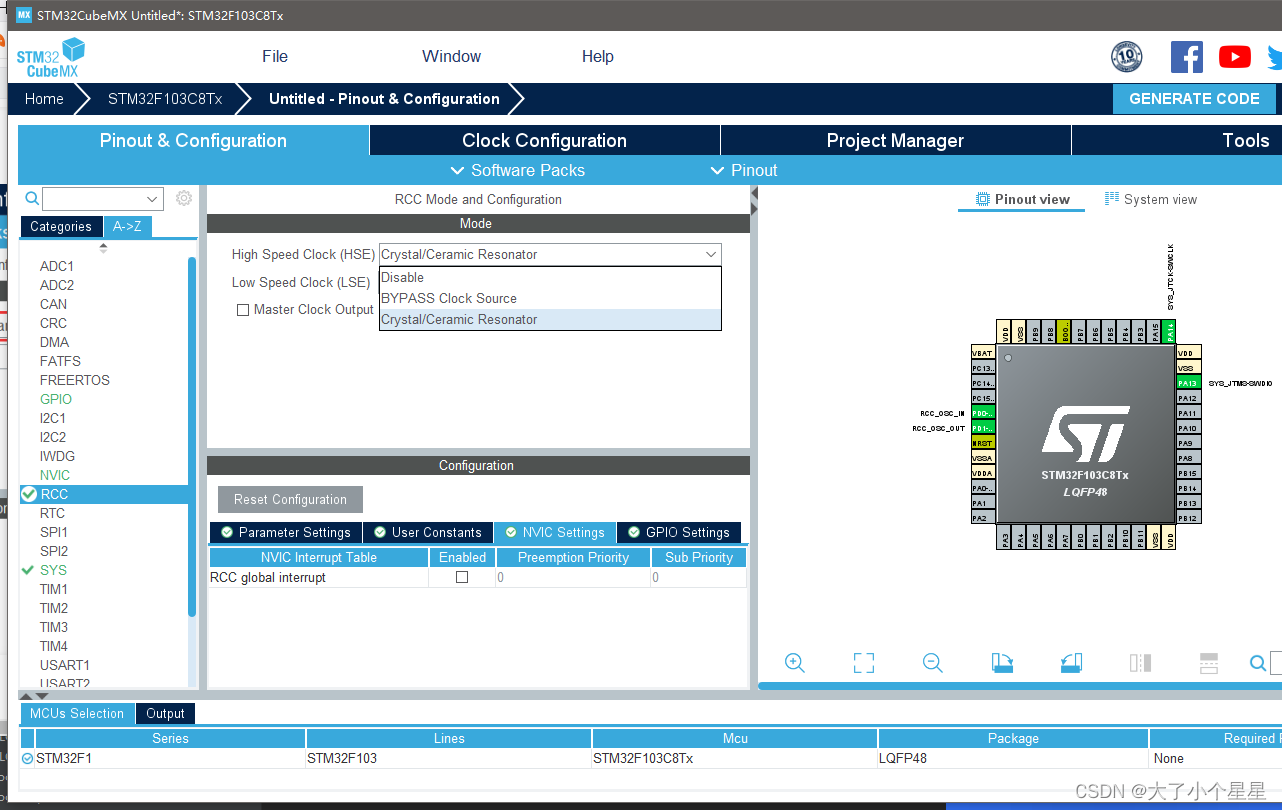This screenshot has width=1282, height=810.
Task: Select the green PA14 pin
Action: coord(1170,331)
